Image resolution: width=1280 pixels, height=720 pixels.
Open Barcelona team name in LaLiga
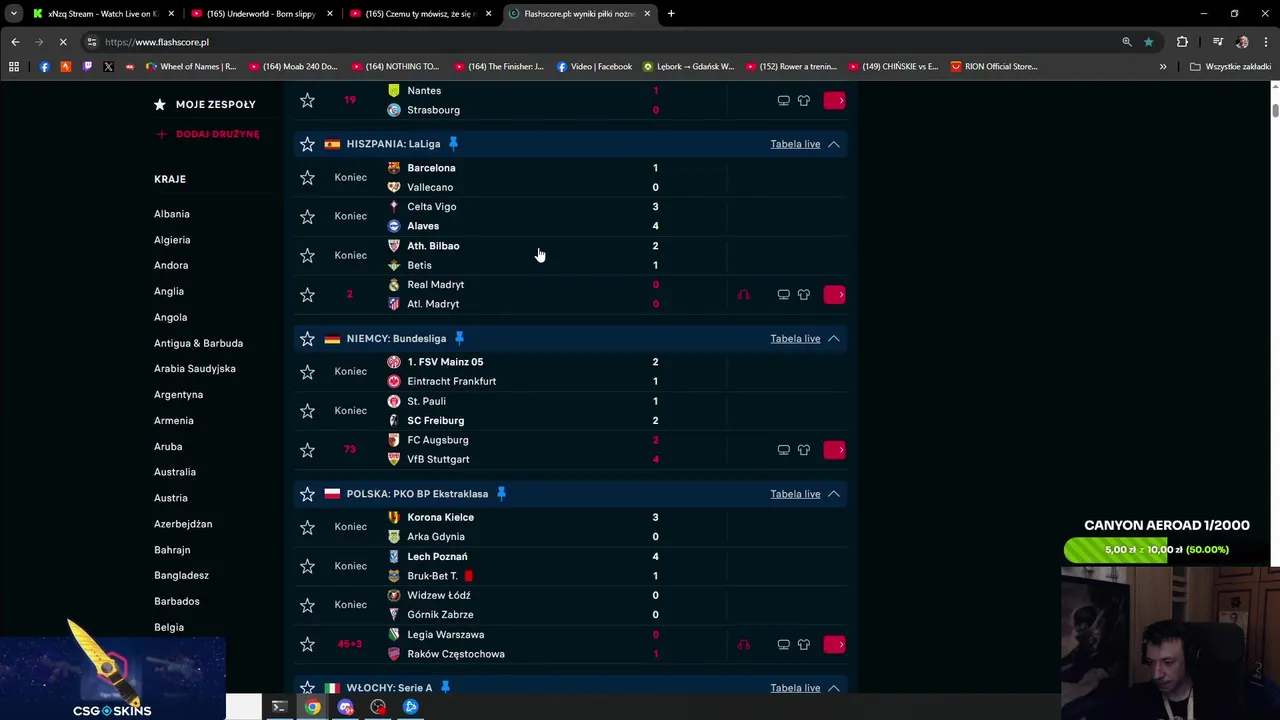[431, 168]
